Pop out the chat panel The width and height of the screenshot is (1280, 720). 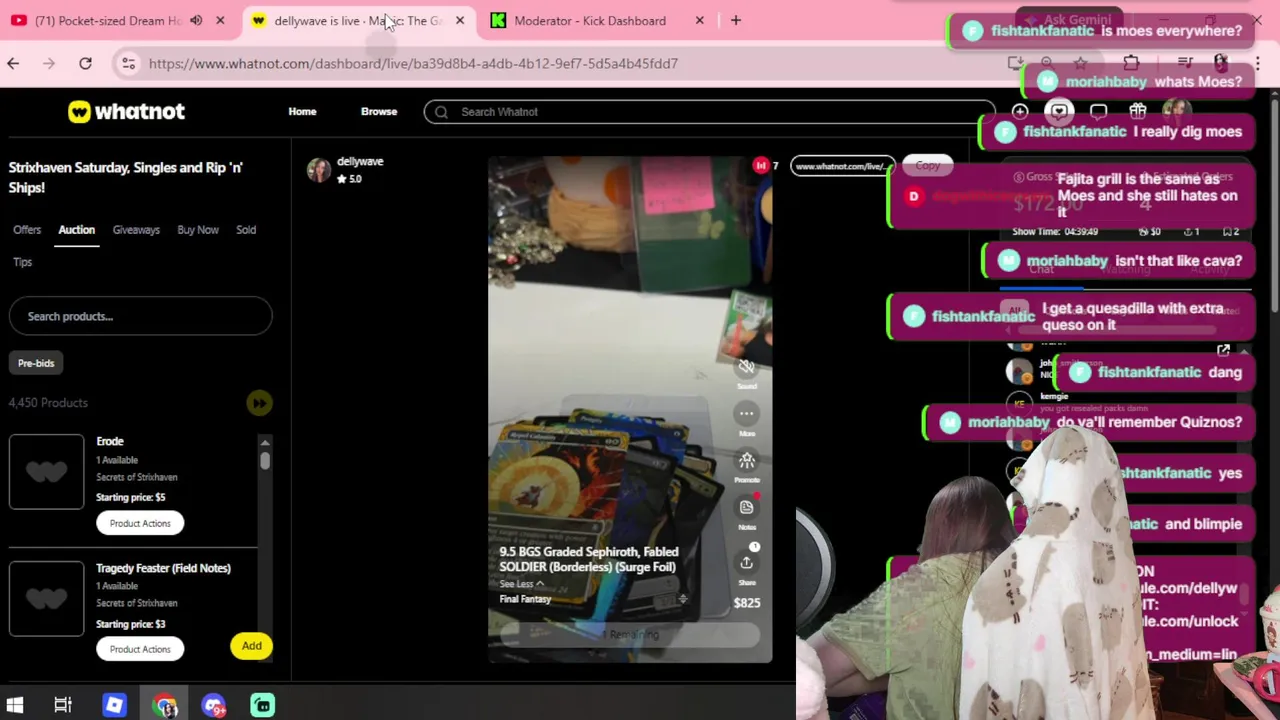(1223, 351)
